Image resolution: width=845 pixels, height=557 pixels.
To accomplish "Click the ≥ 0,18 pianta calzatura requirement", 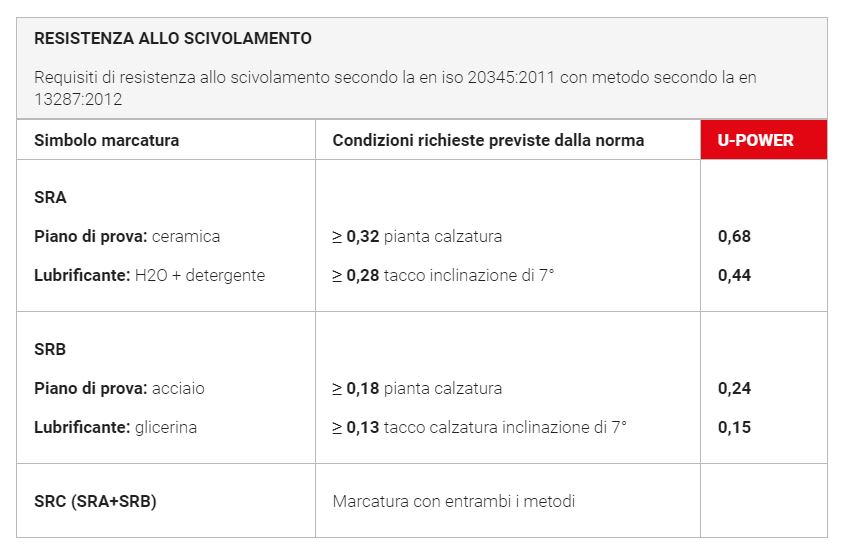I will pos(417,388).
